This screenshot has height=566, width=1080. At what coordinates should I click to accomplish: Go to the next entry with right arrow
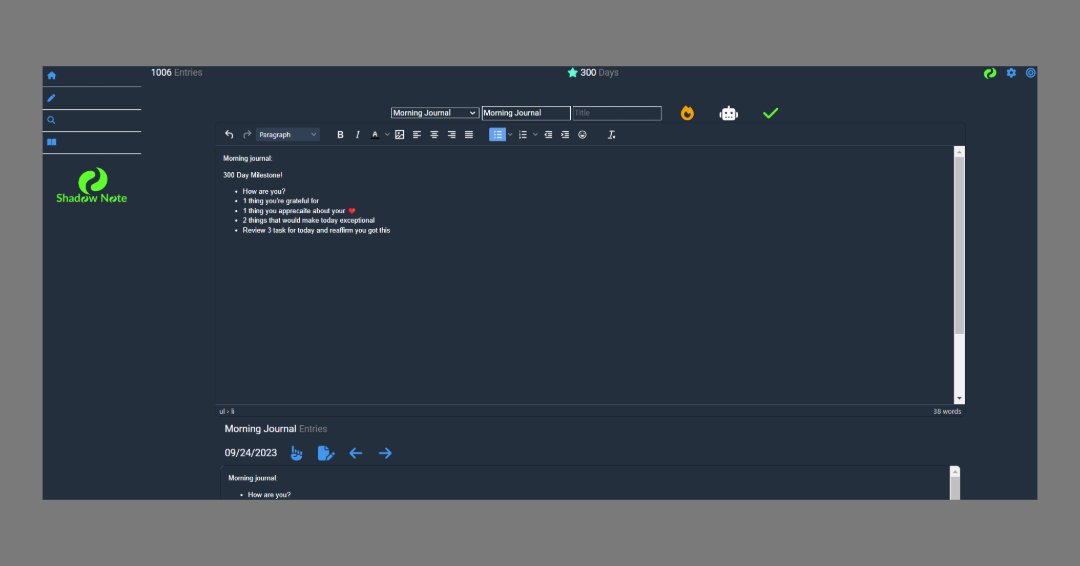385,453
